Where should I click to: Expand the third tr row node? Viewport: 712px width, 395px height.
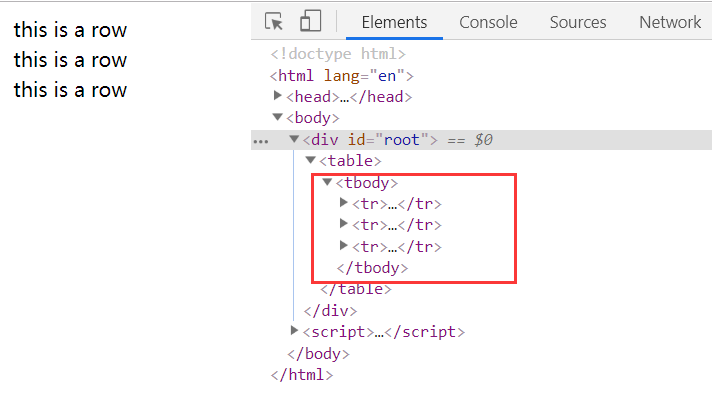coord(344,246)
